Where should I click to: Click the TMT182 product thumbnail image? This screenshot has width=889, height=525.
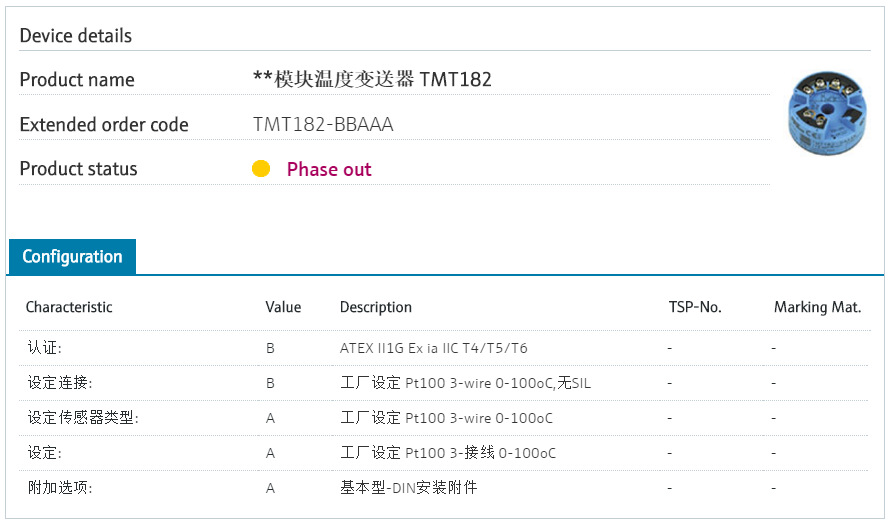point(829,115)
